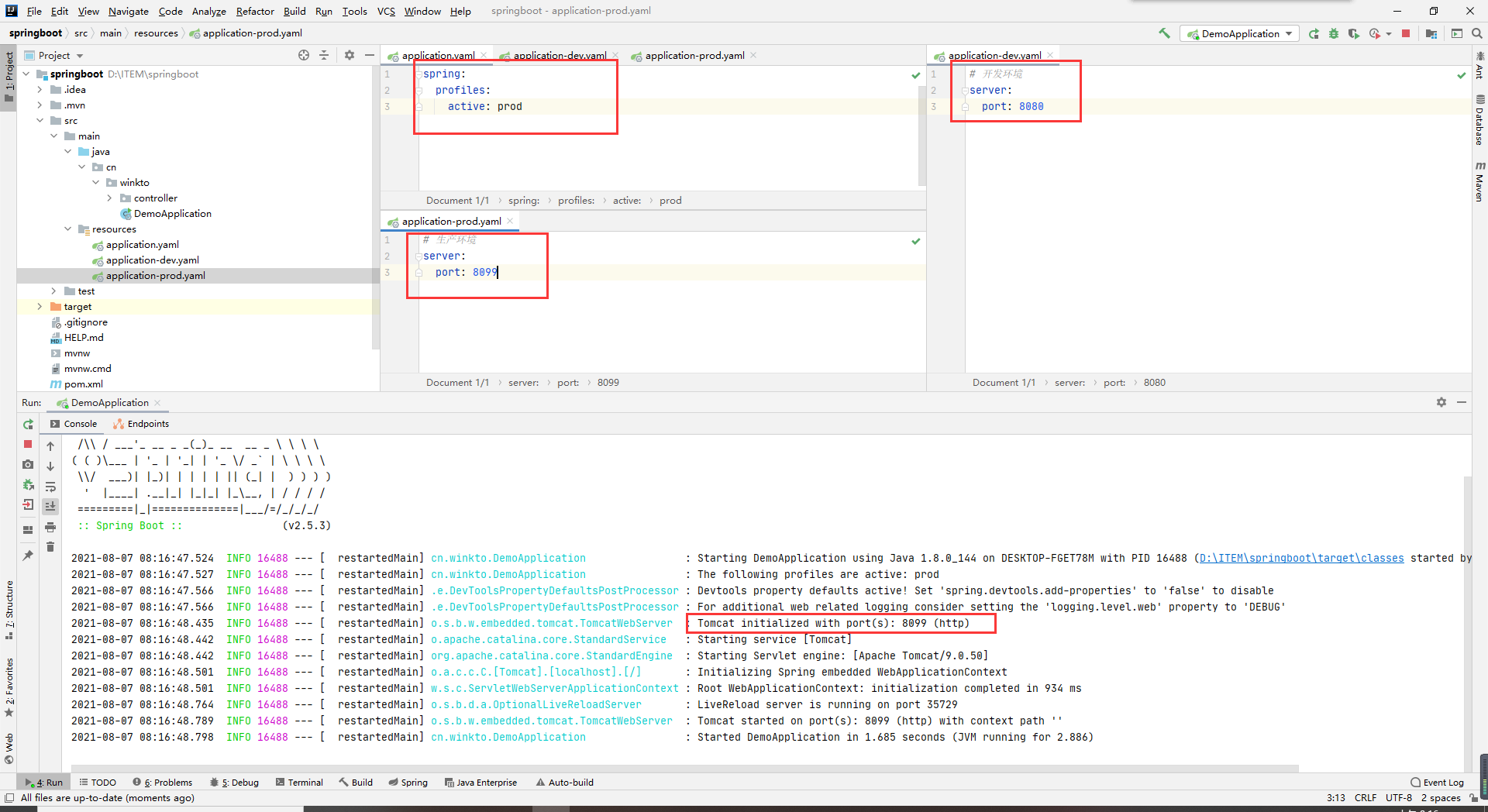Click the 2 spaces indent indicator
This screenshot has width=1488, height=812.
point(1441,798)
